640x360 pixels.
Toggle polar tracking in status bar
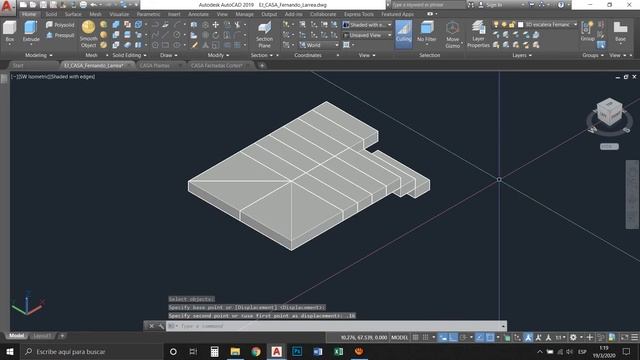point(463,338)
